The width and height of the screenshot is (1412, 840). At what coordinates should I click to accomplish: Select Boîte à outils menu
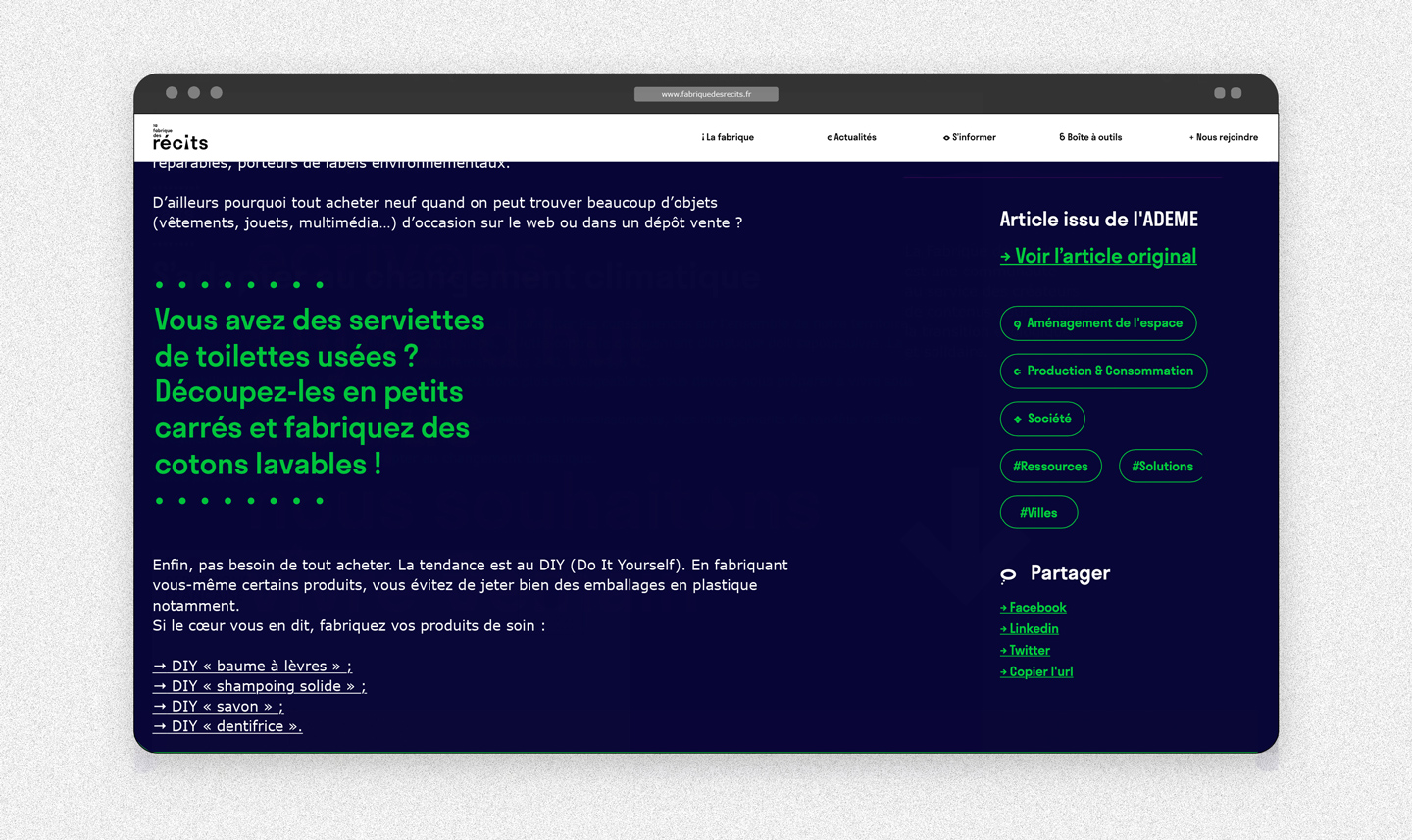click(x=1090, y=137)
